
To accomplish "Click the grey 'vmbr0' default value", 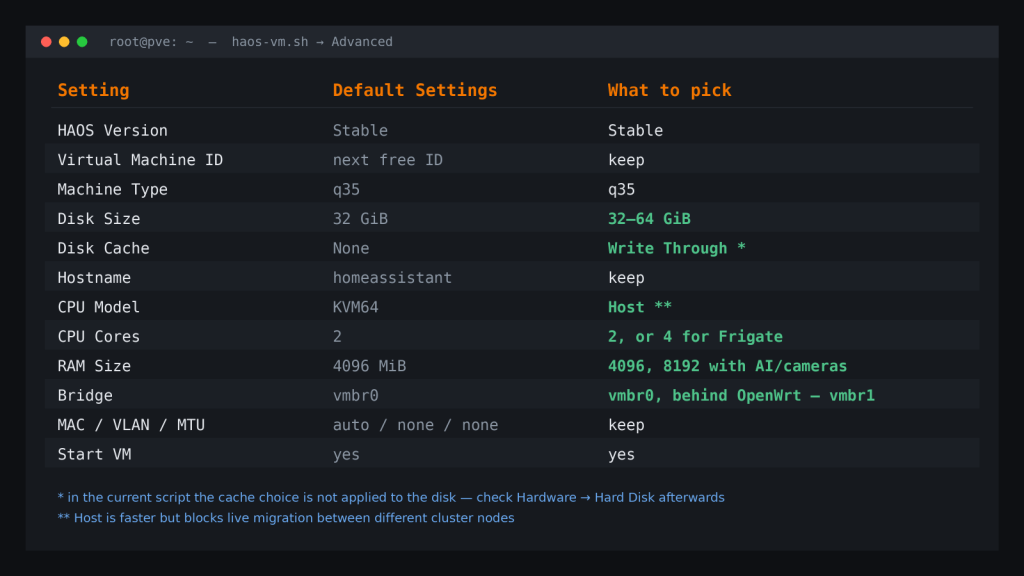I will 355,395.
